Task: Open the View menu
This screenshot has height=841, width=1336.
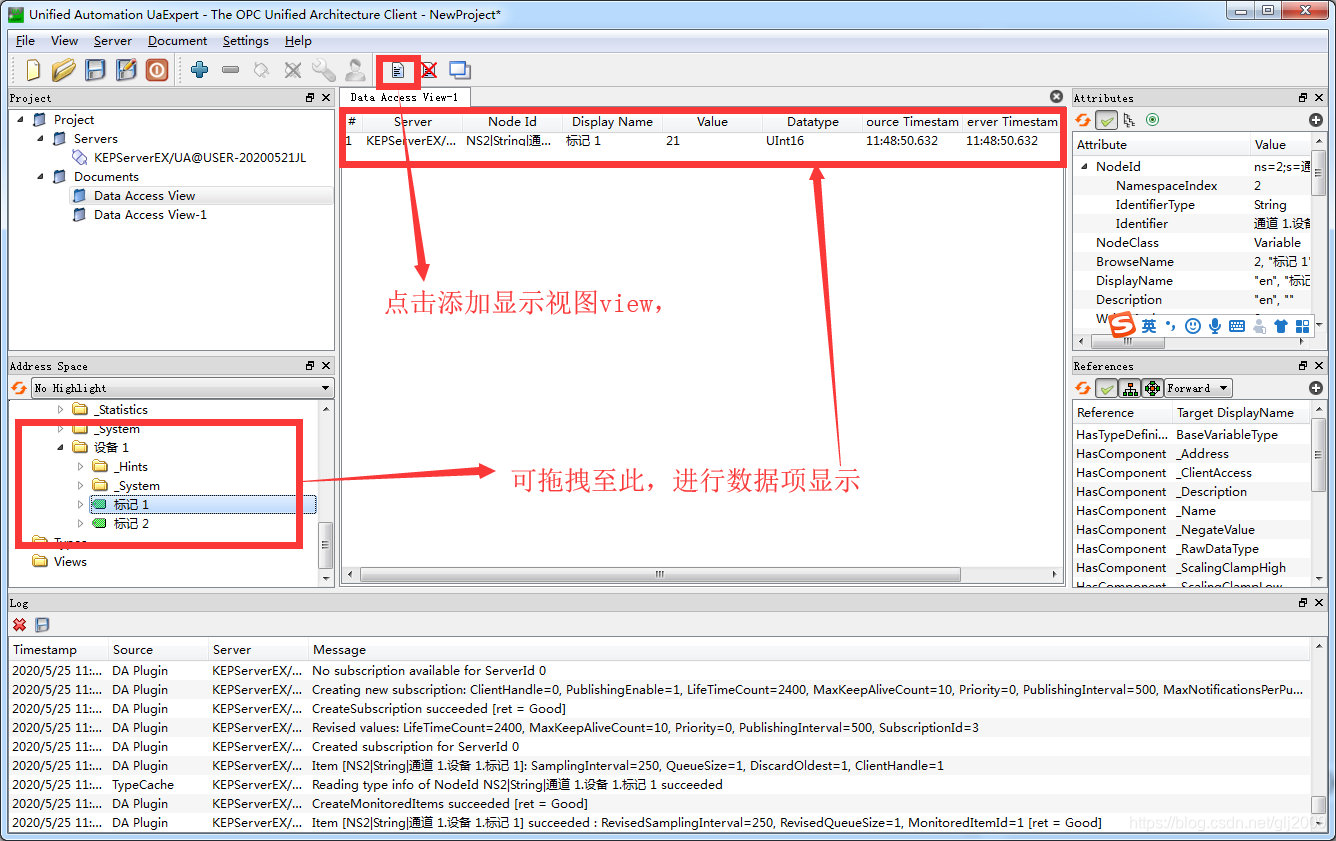Action: [64, 41]
